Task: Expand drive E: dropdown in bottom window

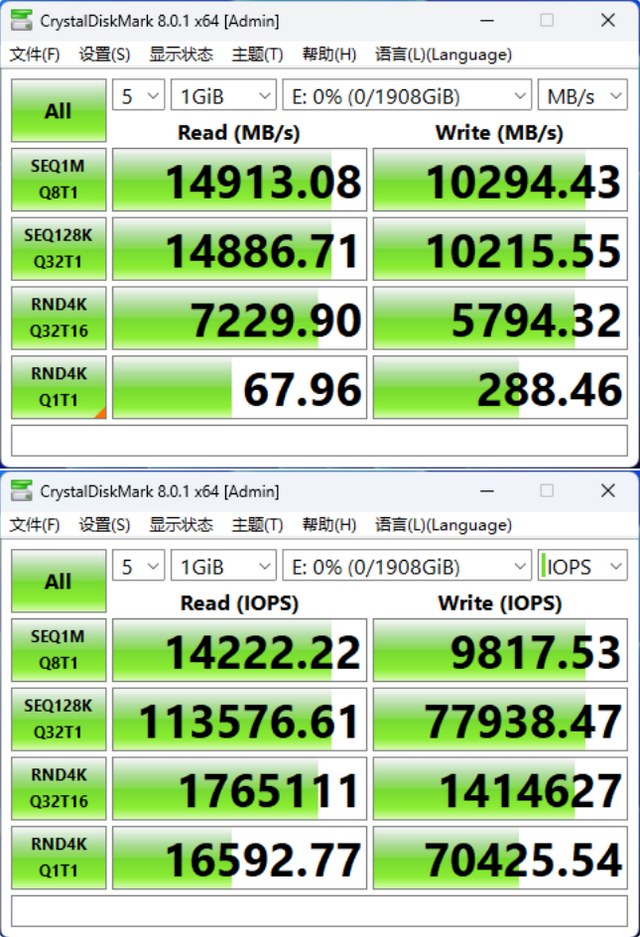Action: point(407,566)
